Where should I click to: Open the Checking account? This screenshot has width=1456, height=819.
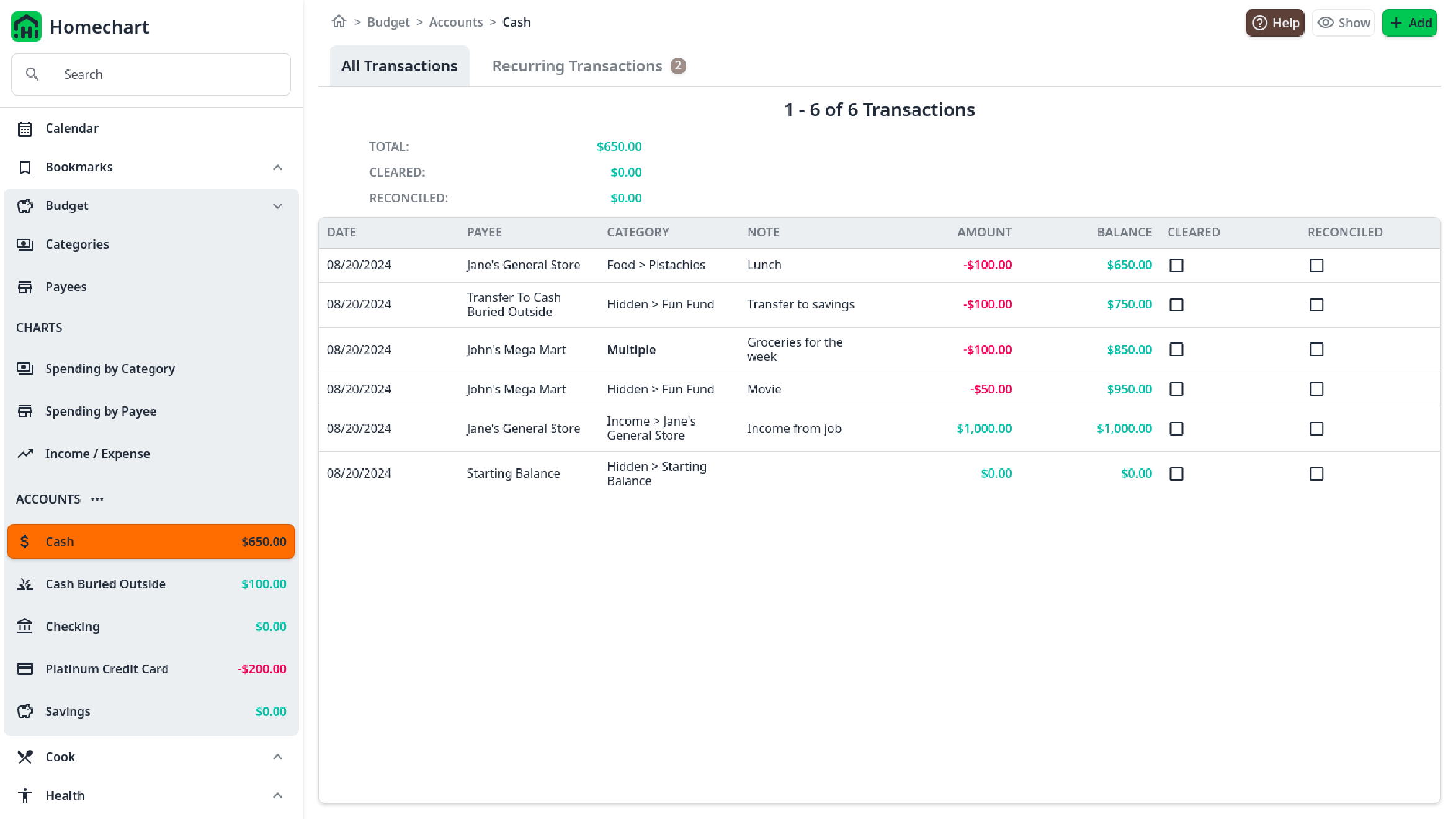tap(151, 627)
